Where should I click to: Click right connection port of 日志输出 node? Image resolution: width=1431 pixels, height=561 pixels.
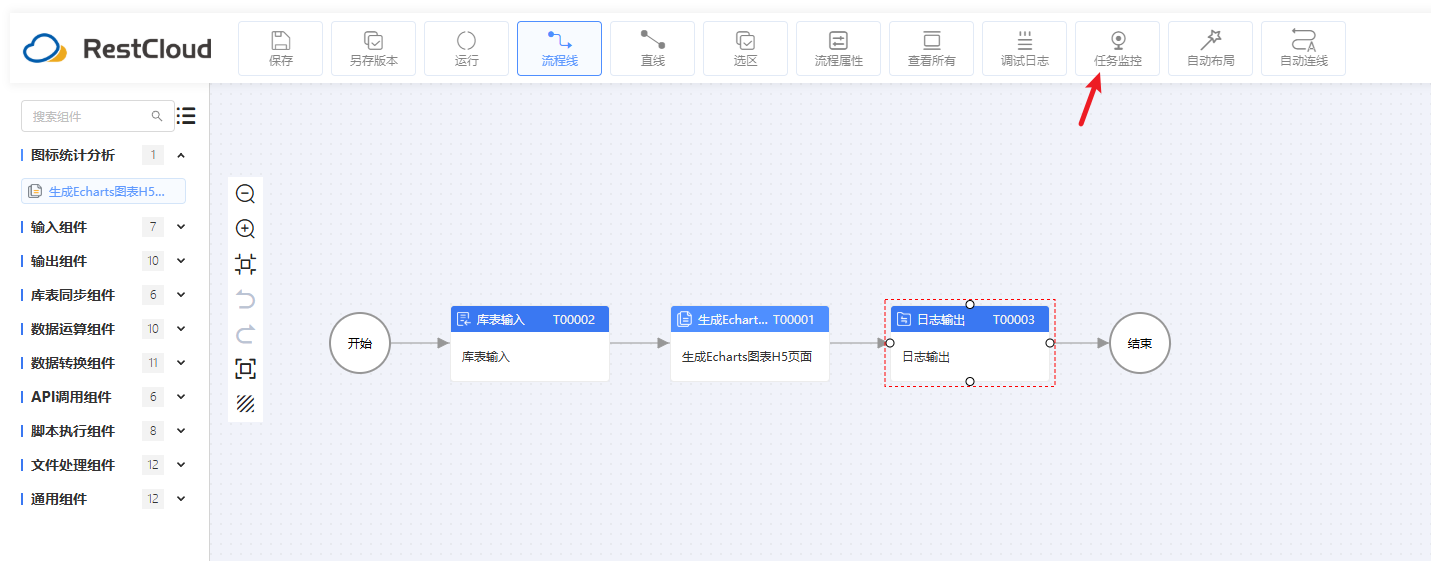[x=1050, y=343]
